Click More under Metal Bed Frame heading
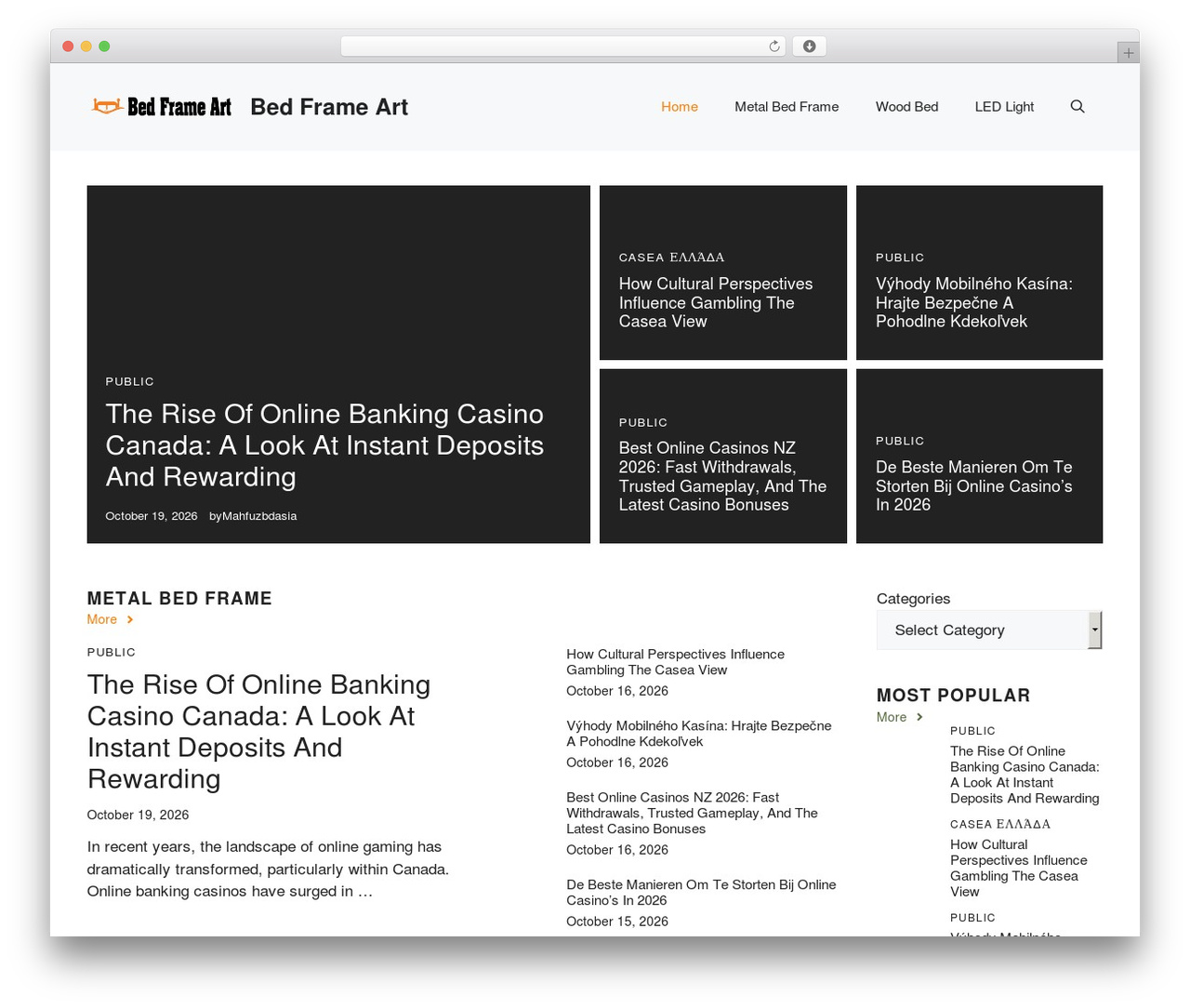This screenshot has height=1008, width=1190. point(110,619)
